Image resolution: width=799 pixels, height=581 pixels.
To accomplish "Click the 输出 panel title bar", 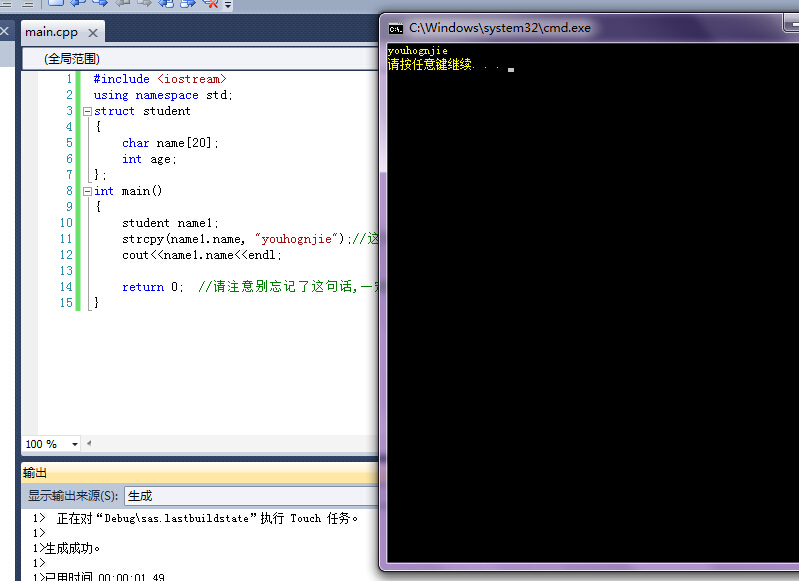I will pos(200,473).
